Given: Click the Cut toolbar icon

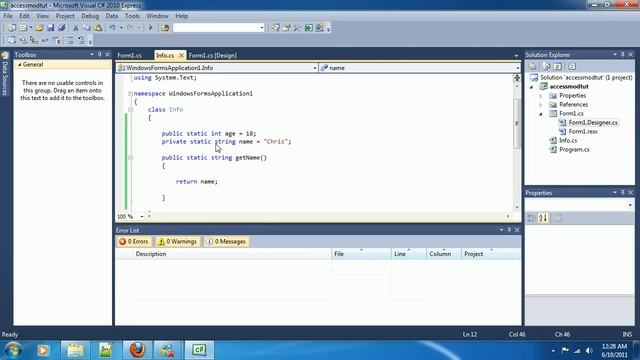Looking at the screenshot, I should [76, 28].
